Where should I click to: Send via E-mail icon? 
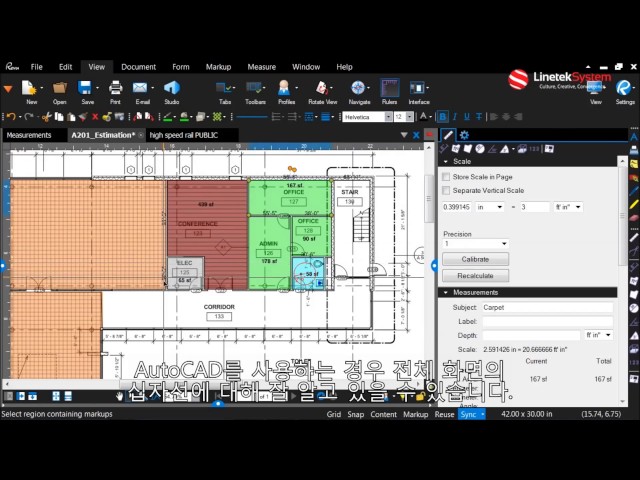tap(140, 88)
